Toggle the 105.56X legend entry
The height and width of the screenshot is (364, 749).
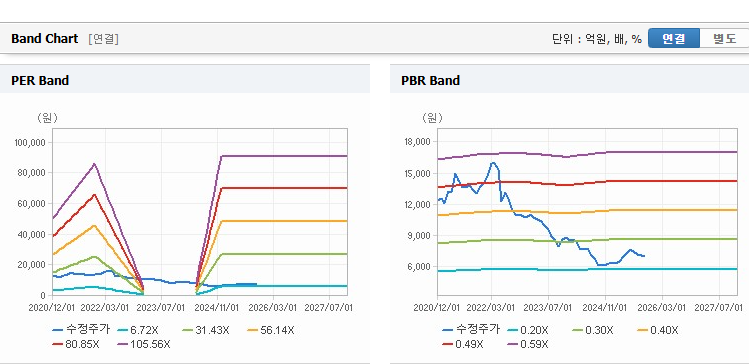[x=144, y=344]
